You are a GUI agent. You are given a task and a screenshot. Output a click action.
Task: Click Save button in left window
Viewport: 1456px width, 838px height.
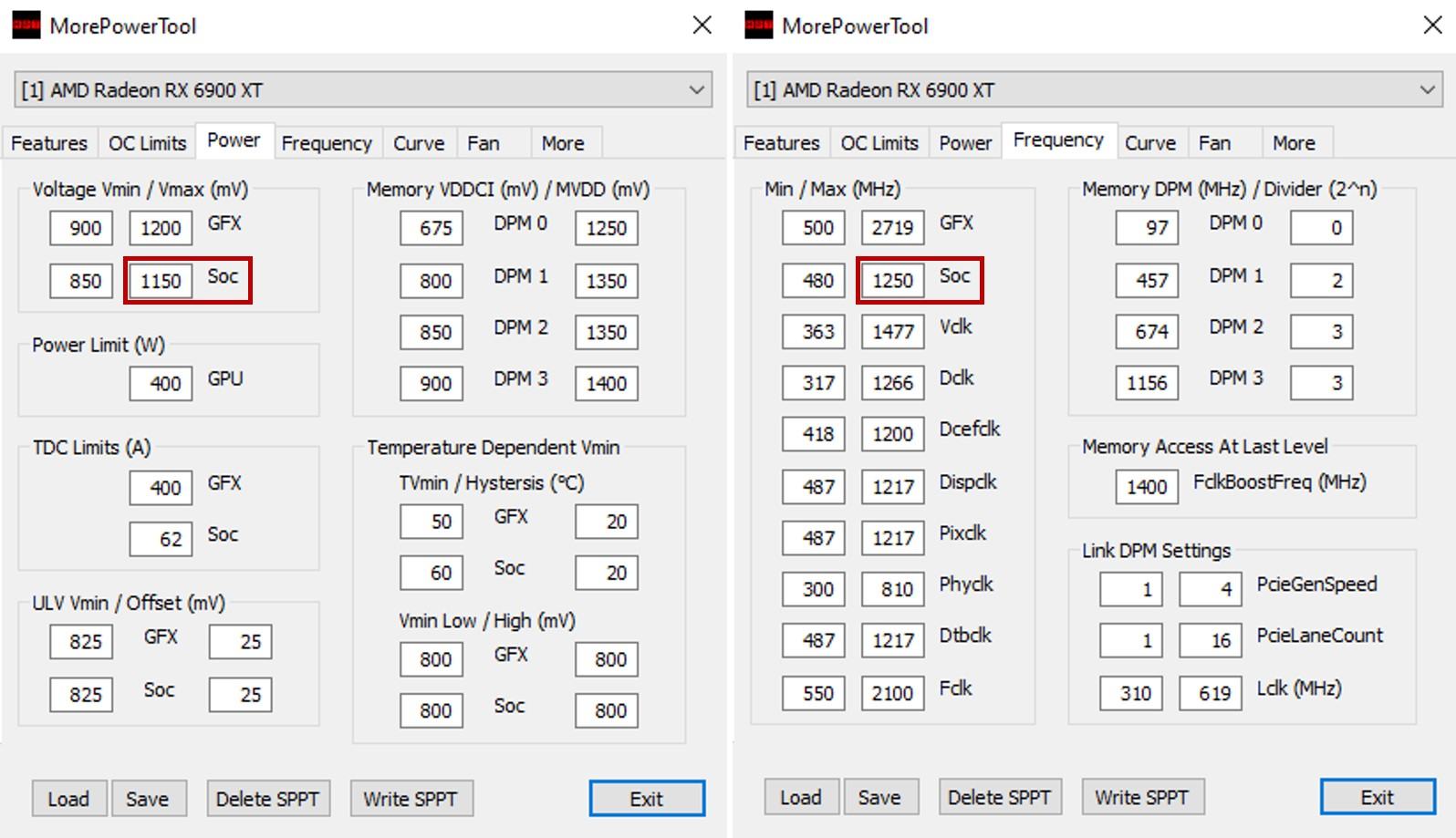click(148, 799)
